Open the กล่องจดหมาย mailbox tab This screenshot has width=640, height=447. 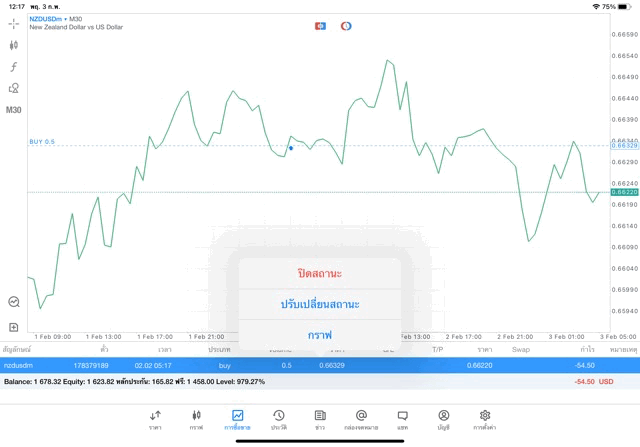tap(361, 418)
